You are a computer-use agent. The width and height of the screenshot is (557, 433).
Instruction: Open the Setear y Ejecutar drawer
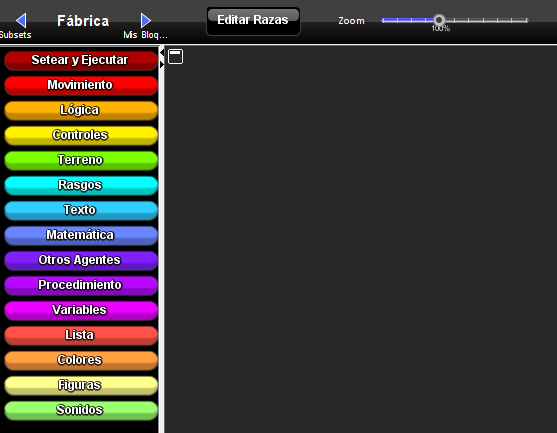tap(81, 60)
